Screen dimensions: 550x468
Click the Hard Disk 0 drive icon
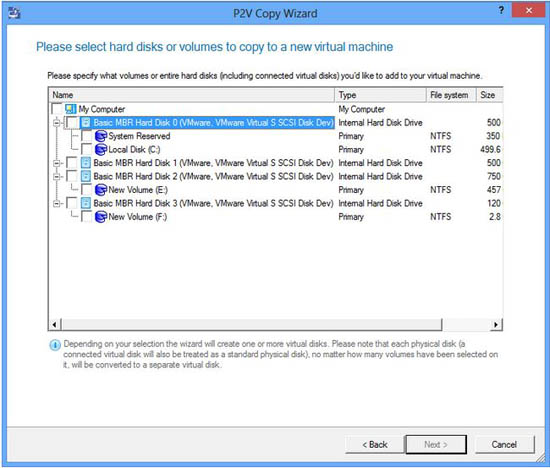point(86,122)
